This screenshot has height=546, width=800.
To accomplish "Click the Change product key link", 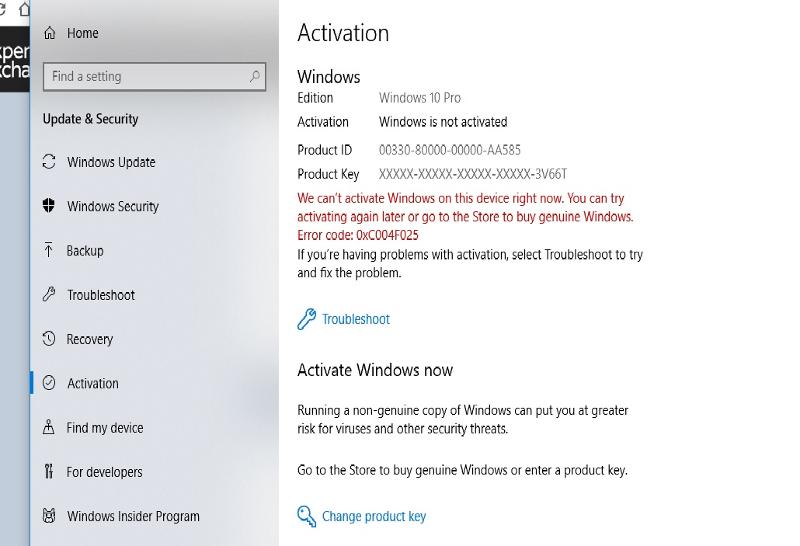I will pyautogui.click(x=374, y=516).
